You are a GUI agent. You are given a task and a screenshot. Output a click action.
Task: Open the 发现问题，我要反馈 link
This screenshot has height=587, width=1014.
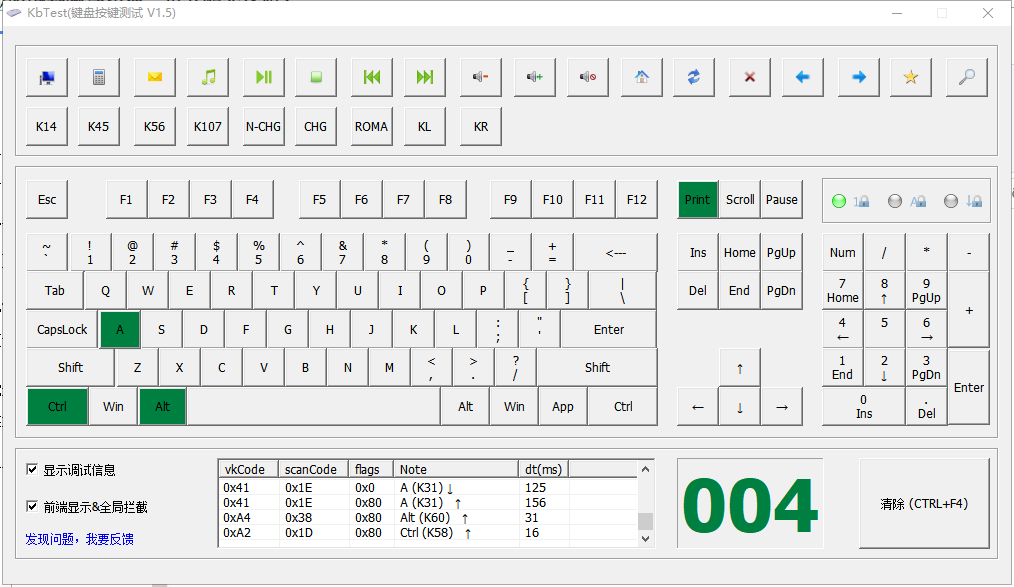80,539
